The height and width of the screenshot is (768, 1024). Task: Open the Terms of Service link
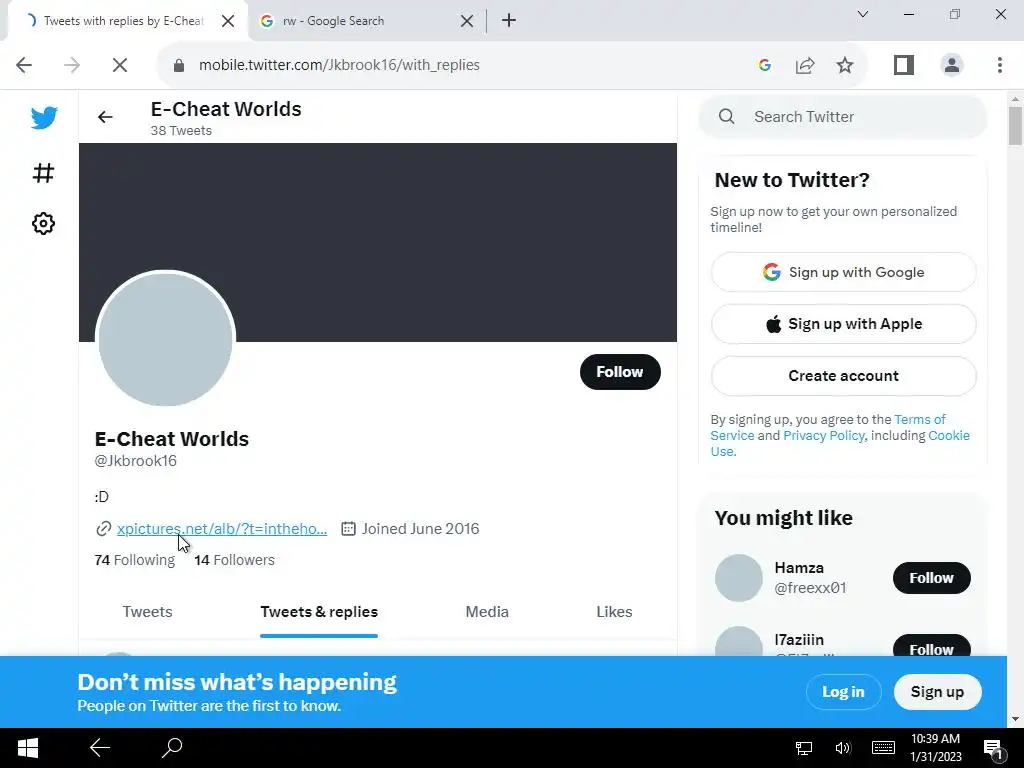[x=920, y=419]
